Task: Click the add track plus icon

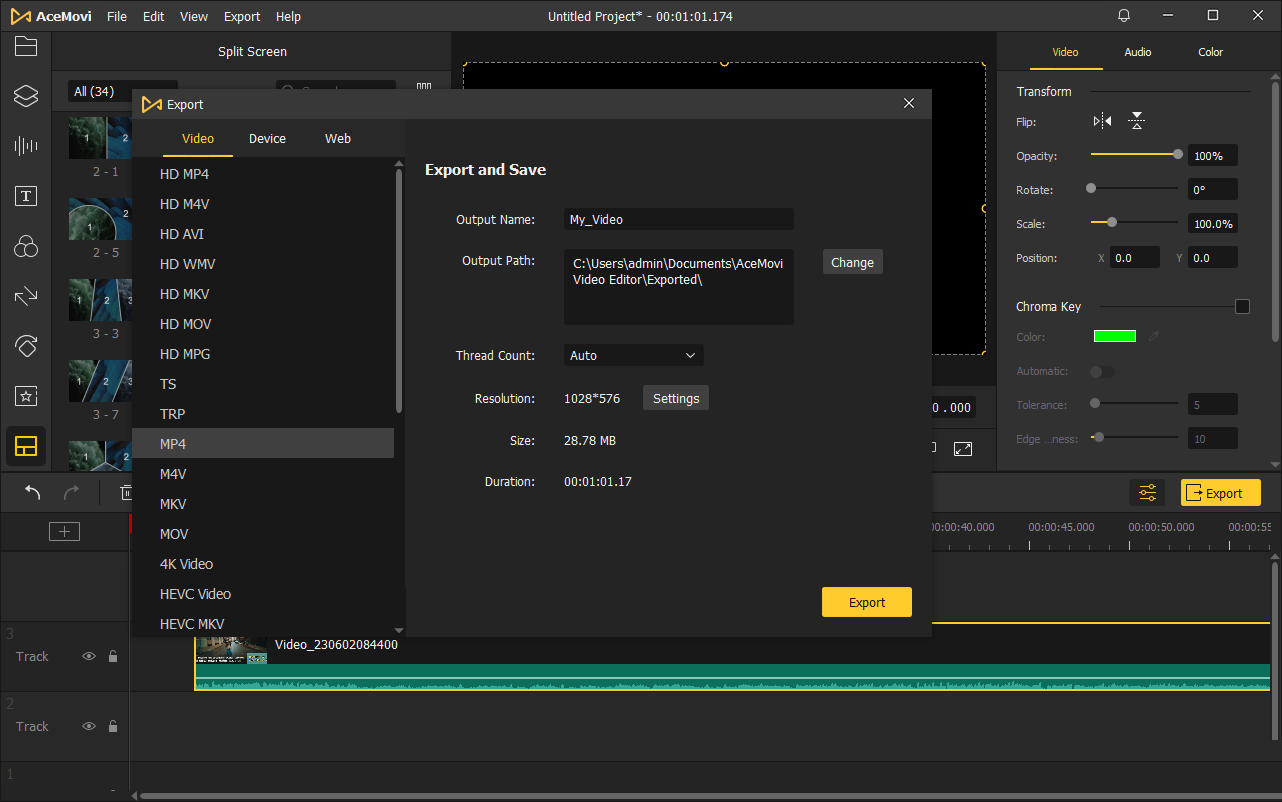Action: (64, 531)
